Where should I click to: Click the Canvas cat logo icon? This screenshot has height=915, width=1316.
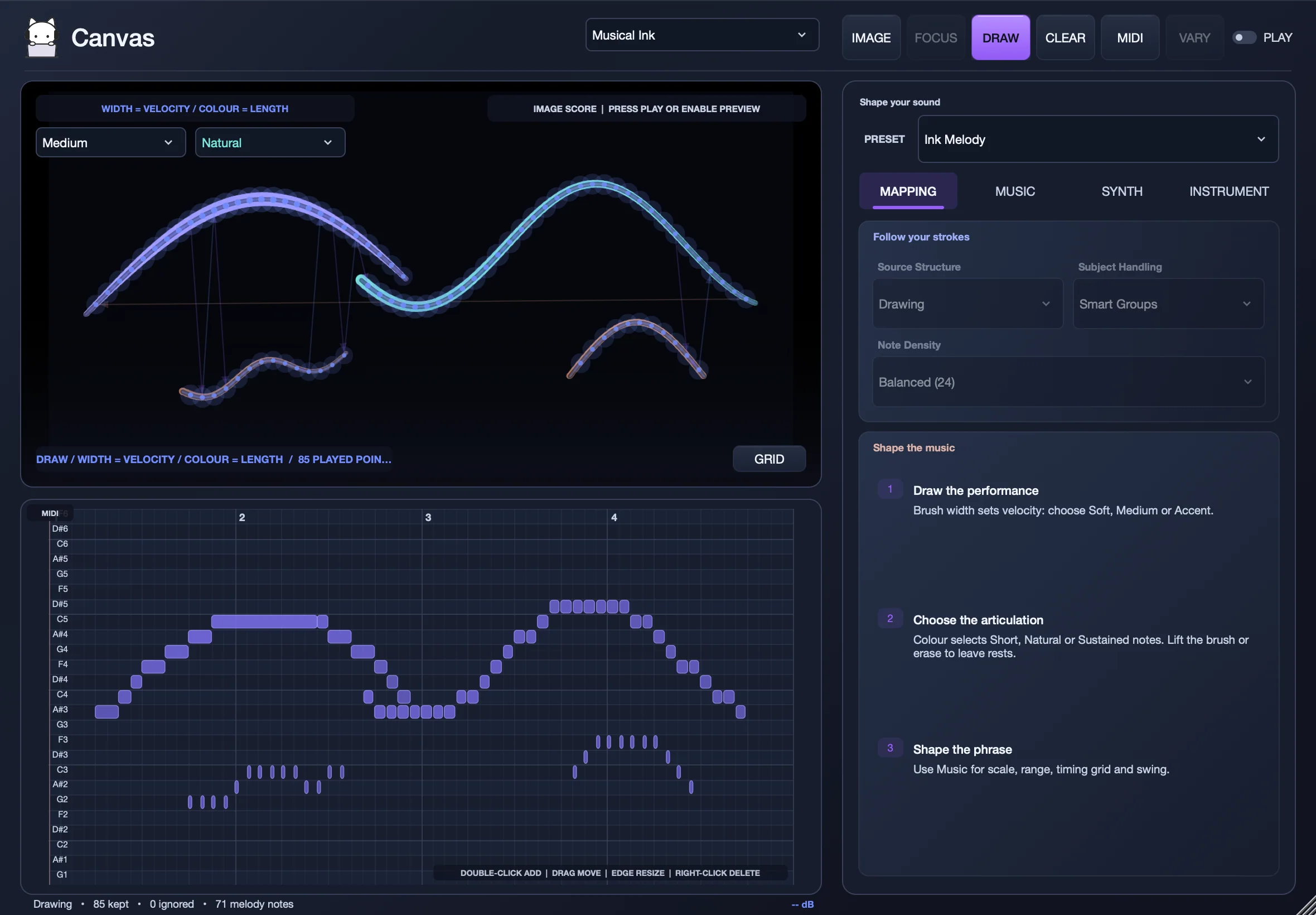42,38
